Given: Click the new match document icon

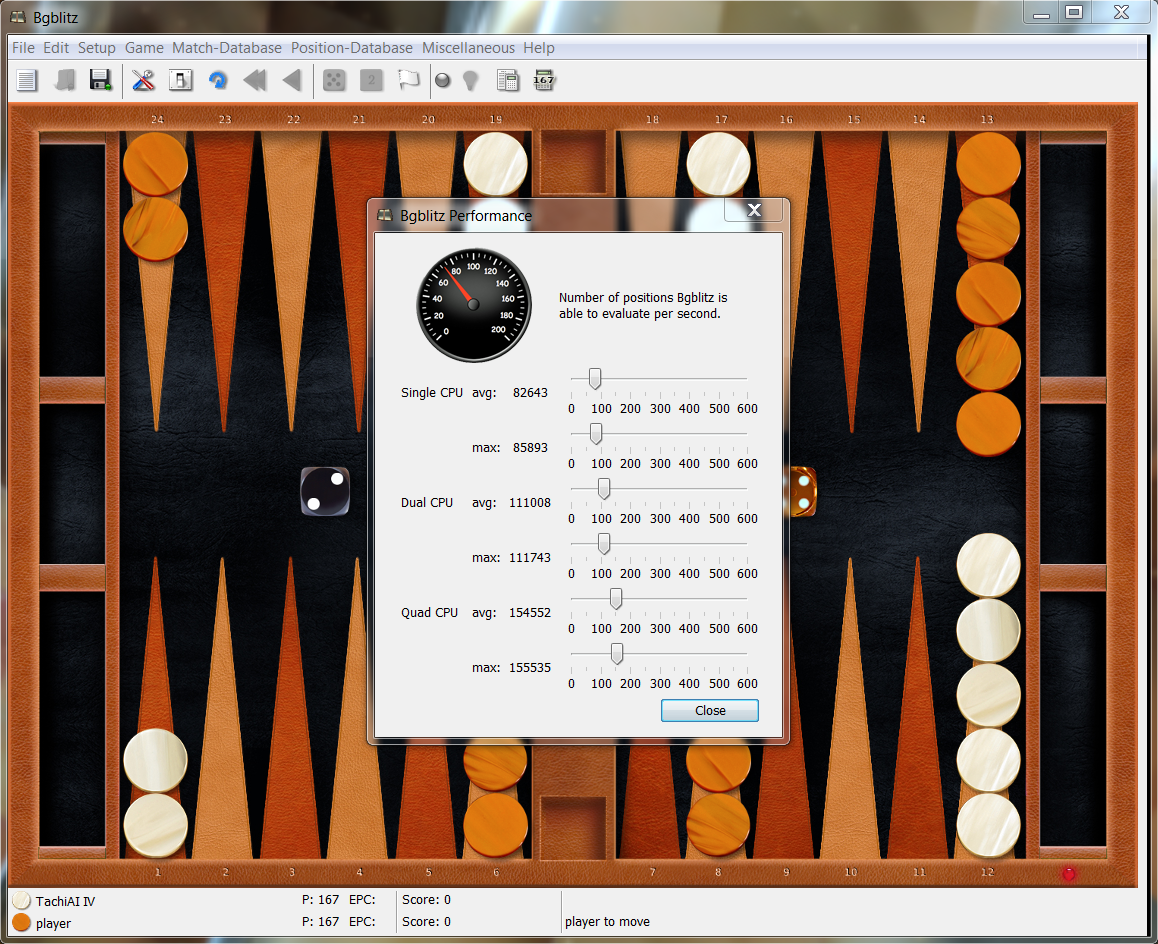Looking at the screenshot, I should [x=27, y=80].
